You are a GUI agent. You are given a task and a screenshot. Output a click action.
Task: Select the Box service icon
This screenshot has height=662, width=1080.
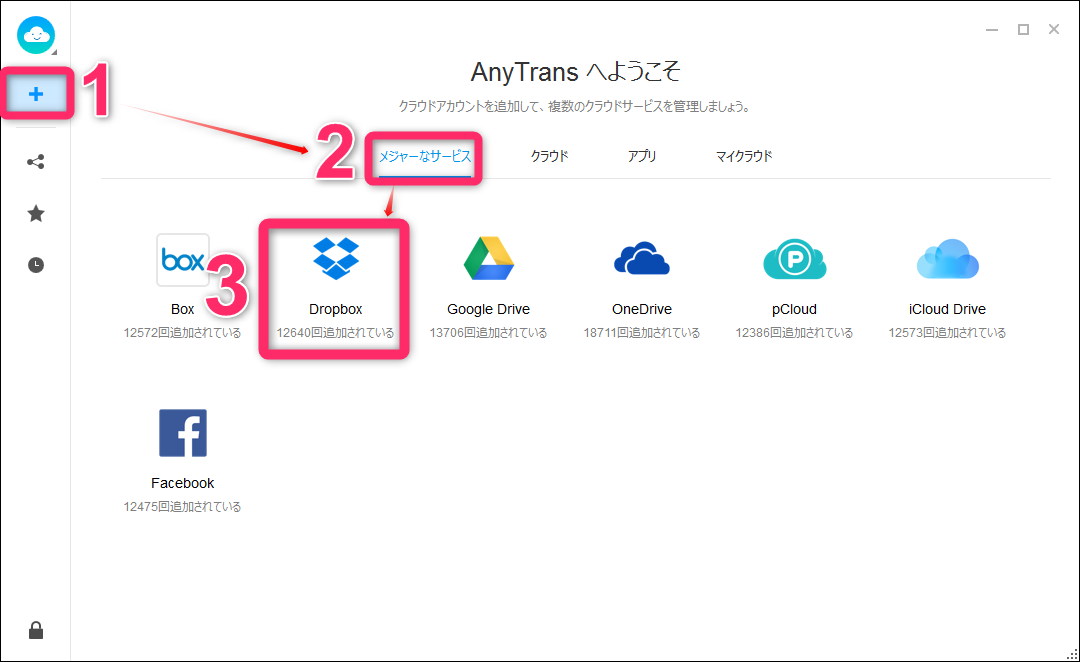click(183, 260)
